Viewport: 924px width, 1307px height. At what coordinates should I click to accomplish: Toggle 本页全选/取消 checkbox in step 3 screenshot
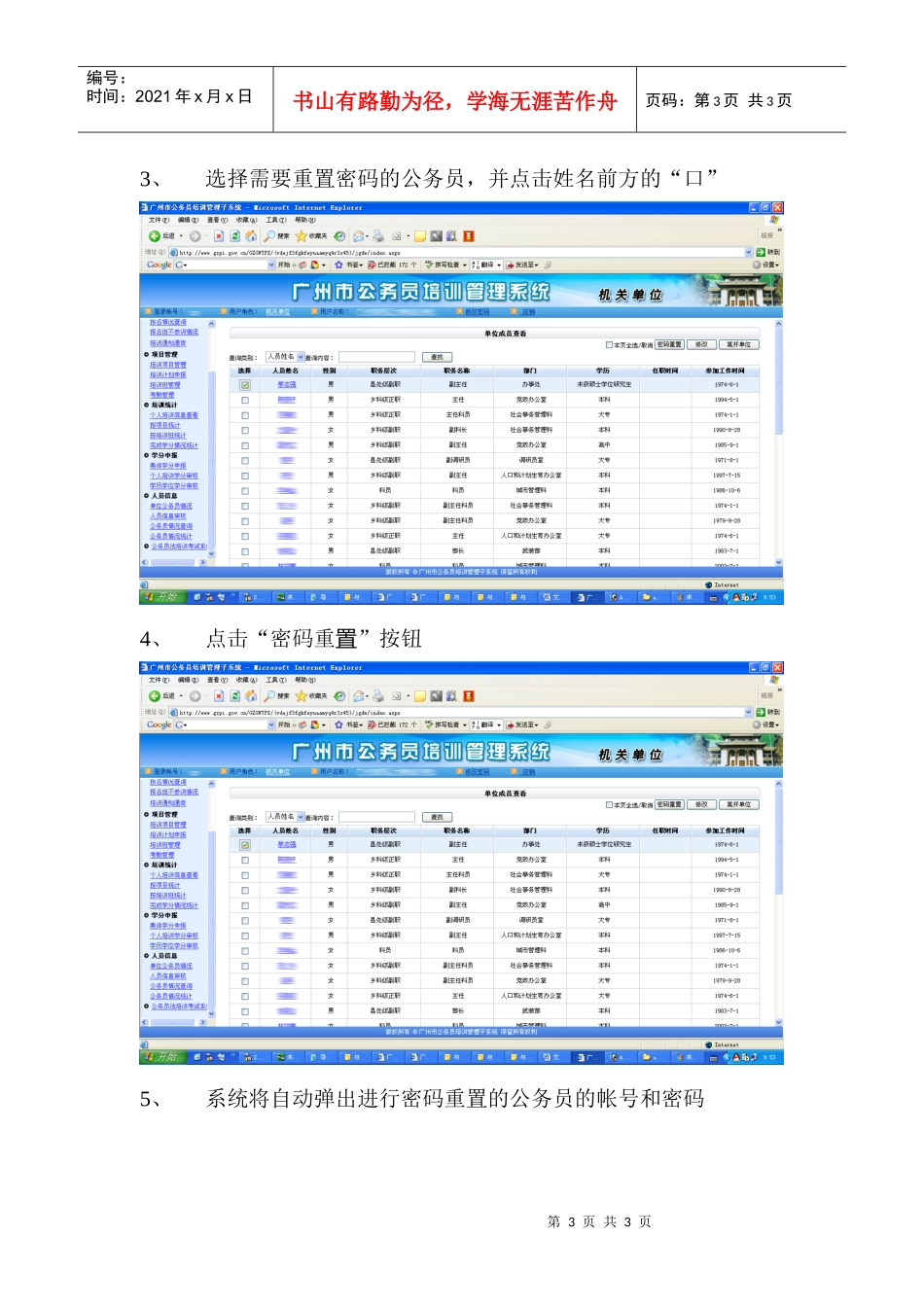(609, 344)
